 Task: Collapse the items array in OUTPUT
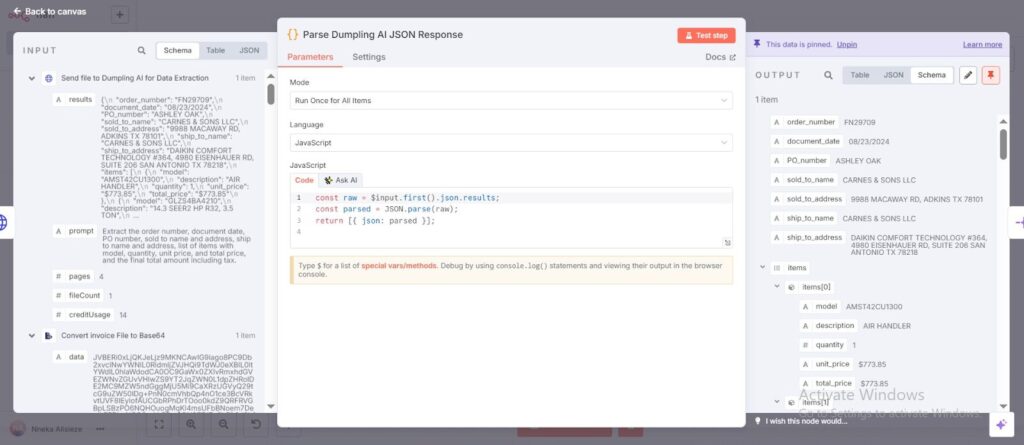click(x=763, y=268)
